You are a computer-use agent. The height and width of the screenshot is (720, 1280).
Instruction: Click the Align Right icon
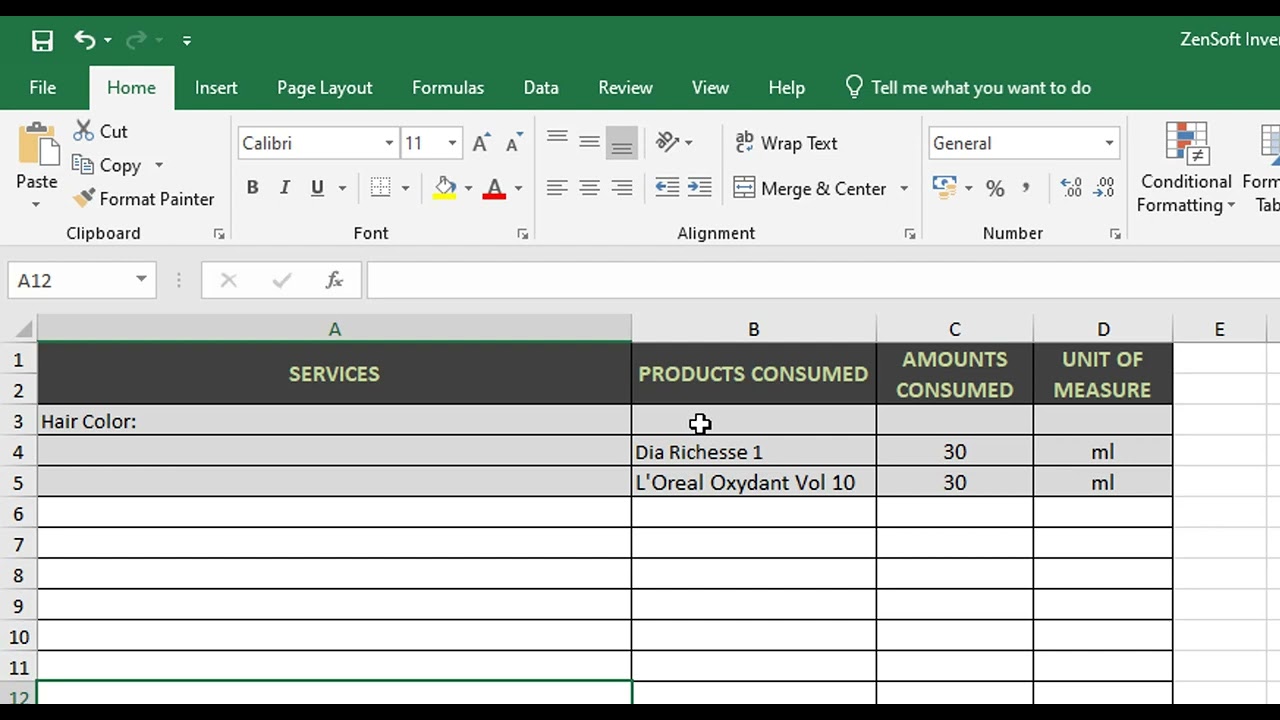point(622,188)
